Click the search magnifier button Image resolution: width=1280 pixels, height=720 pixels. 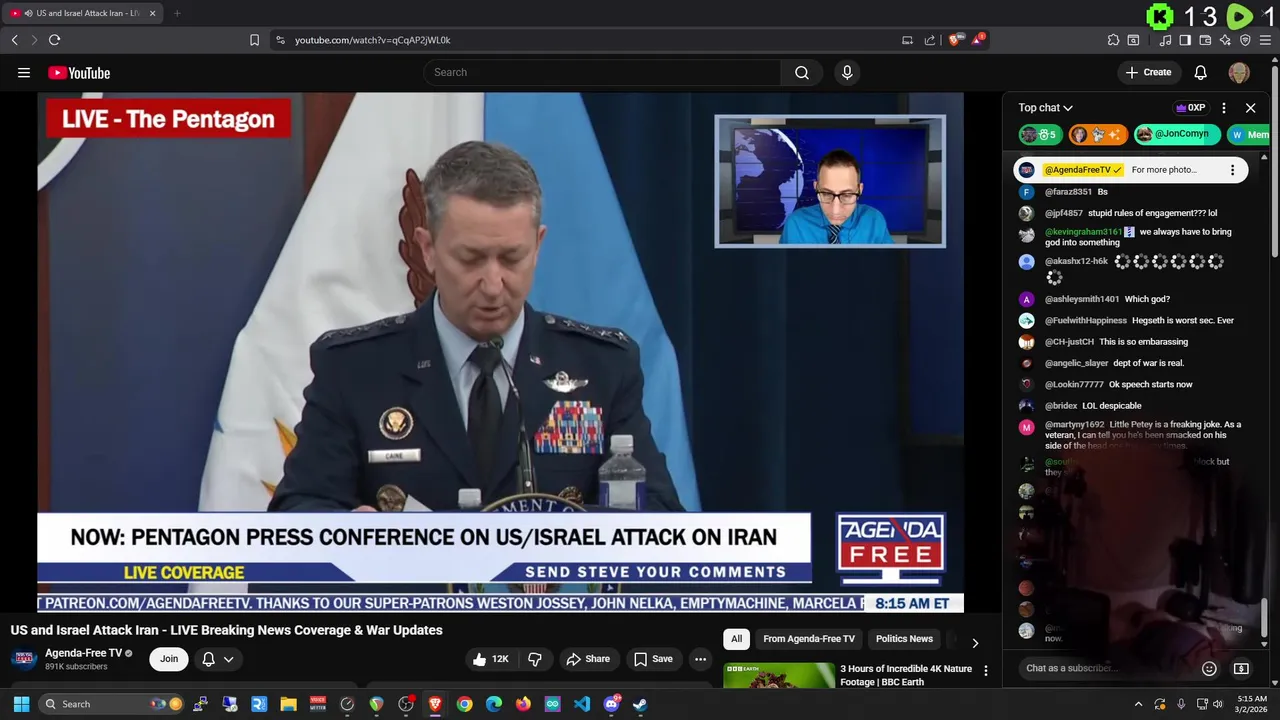coord(802,72)
